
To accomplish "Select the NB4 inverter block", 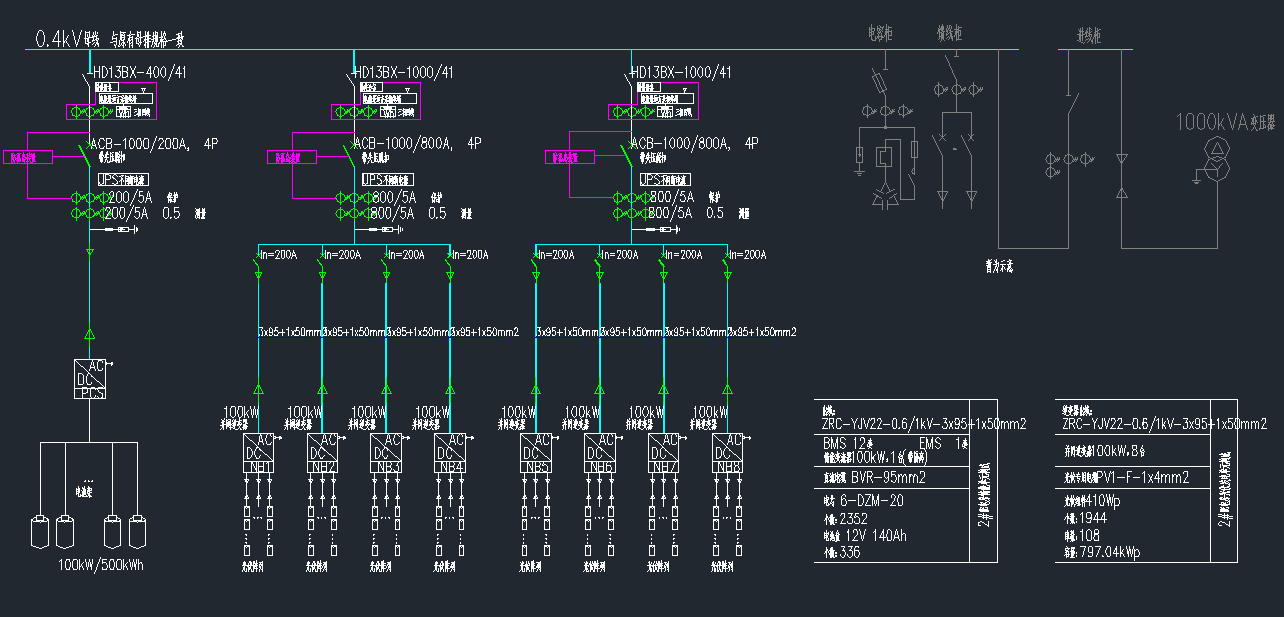I will tap(450, 453).
